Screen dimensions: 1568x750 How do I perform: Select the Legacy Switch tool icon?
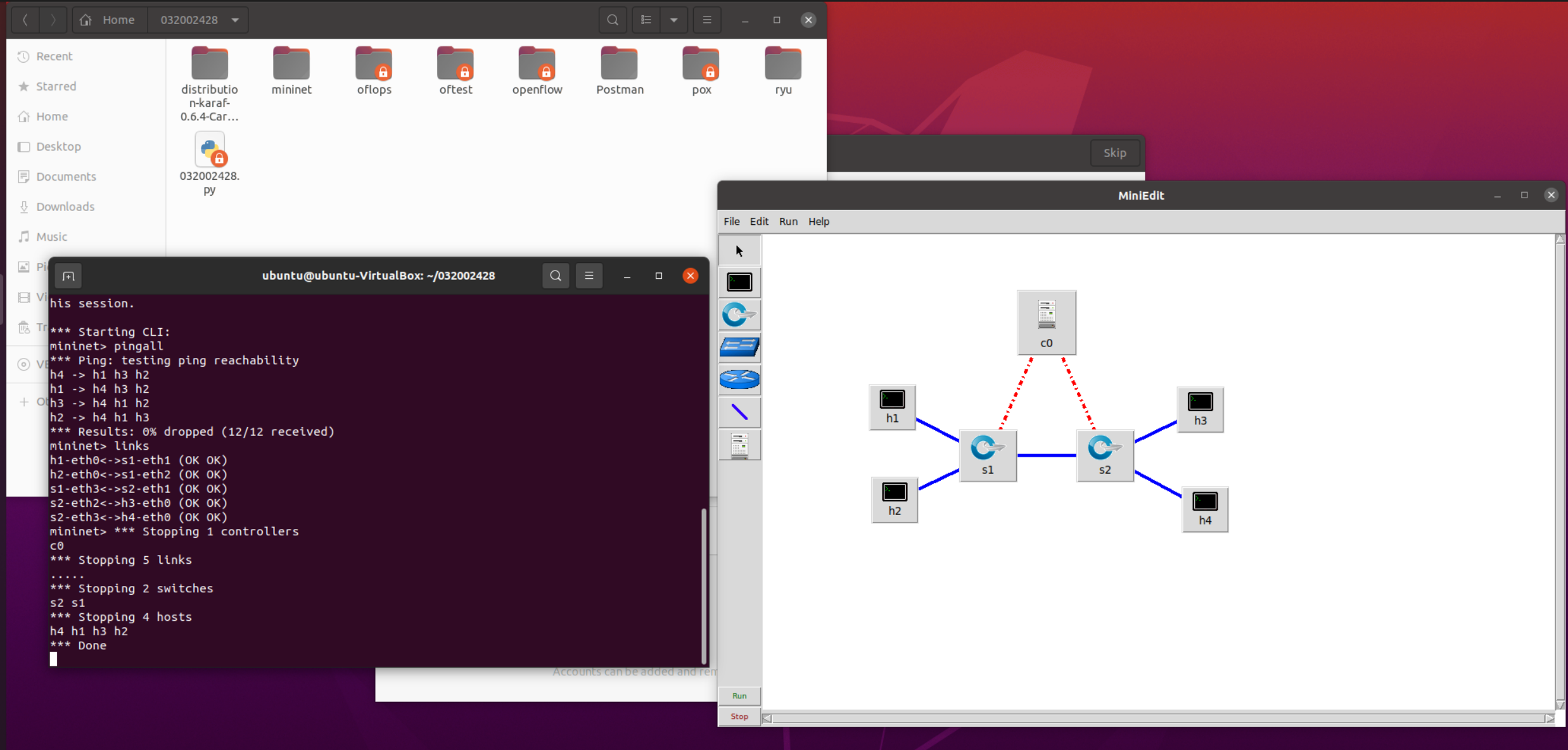[739, 347]
